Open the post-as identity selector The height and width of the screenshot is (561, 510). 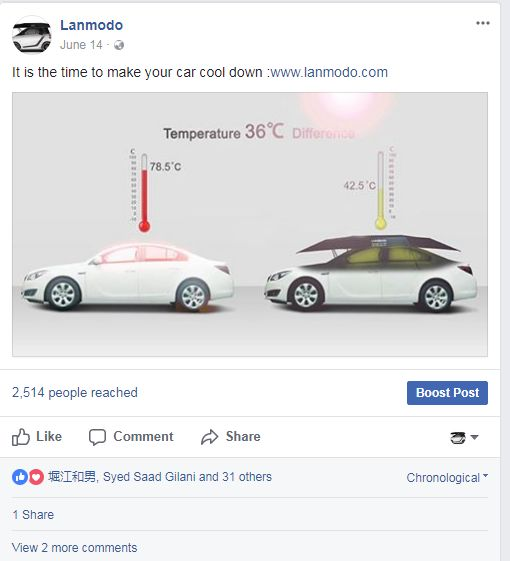coord(464,437)
